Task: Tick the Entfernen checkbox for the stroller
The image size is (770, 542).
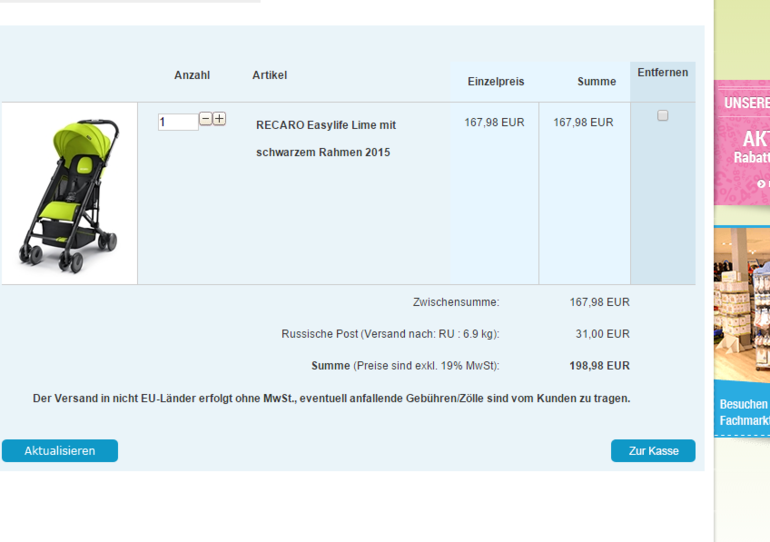Action: tap(662, 116)
